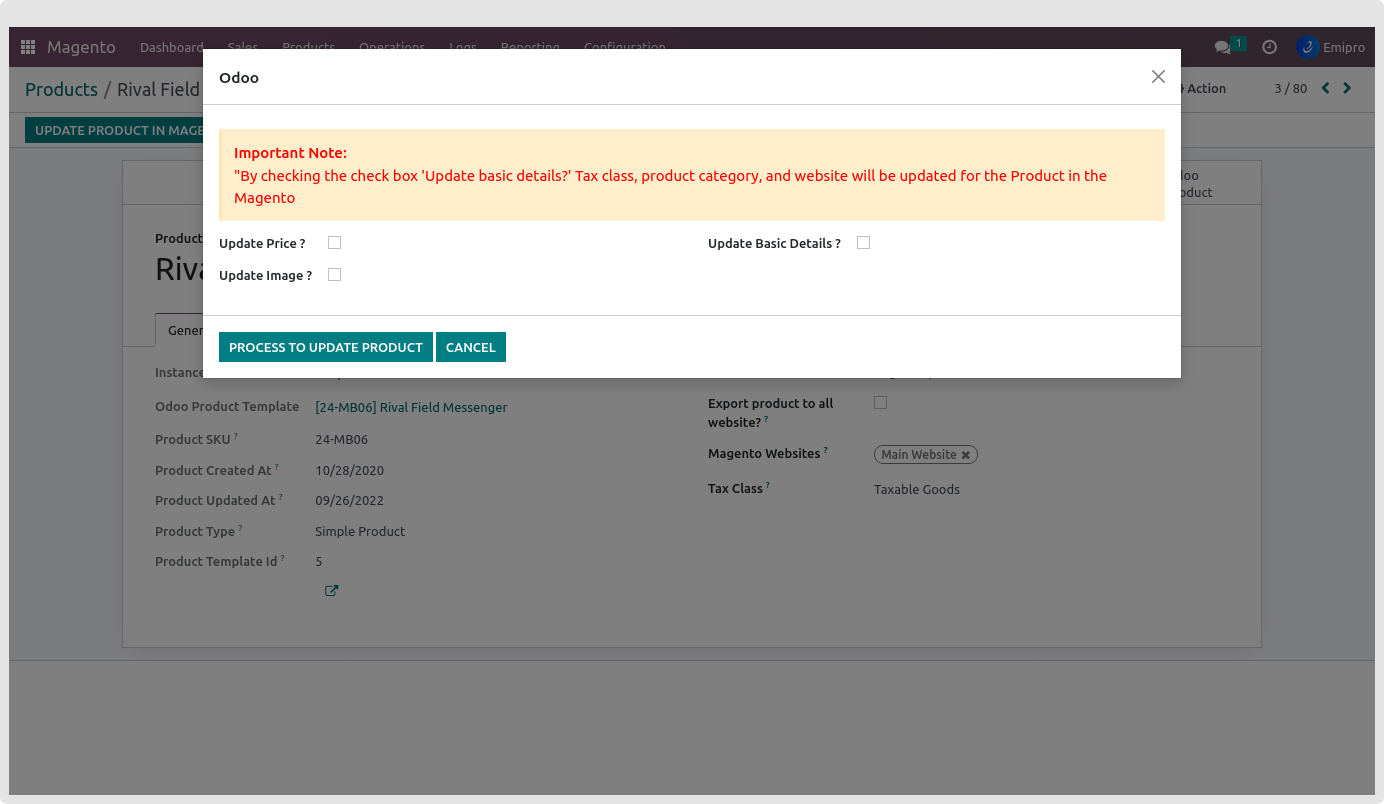Open the Configuration menu

624,47
